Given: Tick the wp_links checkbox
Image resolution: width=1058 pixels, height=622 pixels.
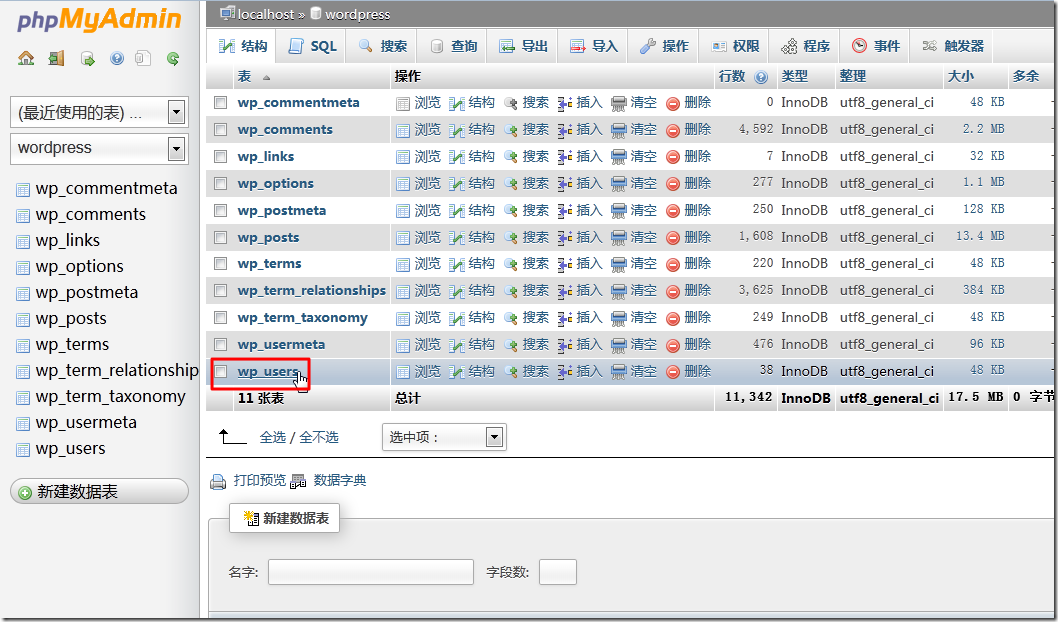Looking at the screenshot, I should [x=221, y=157].
